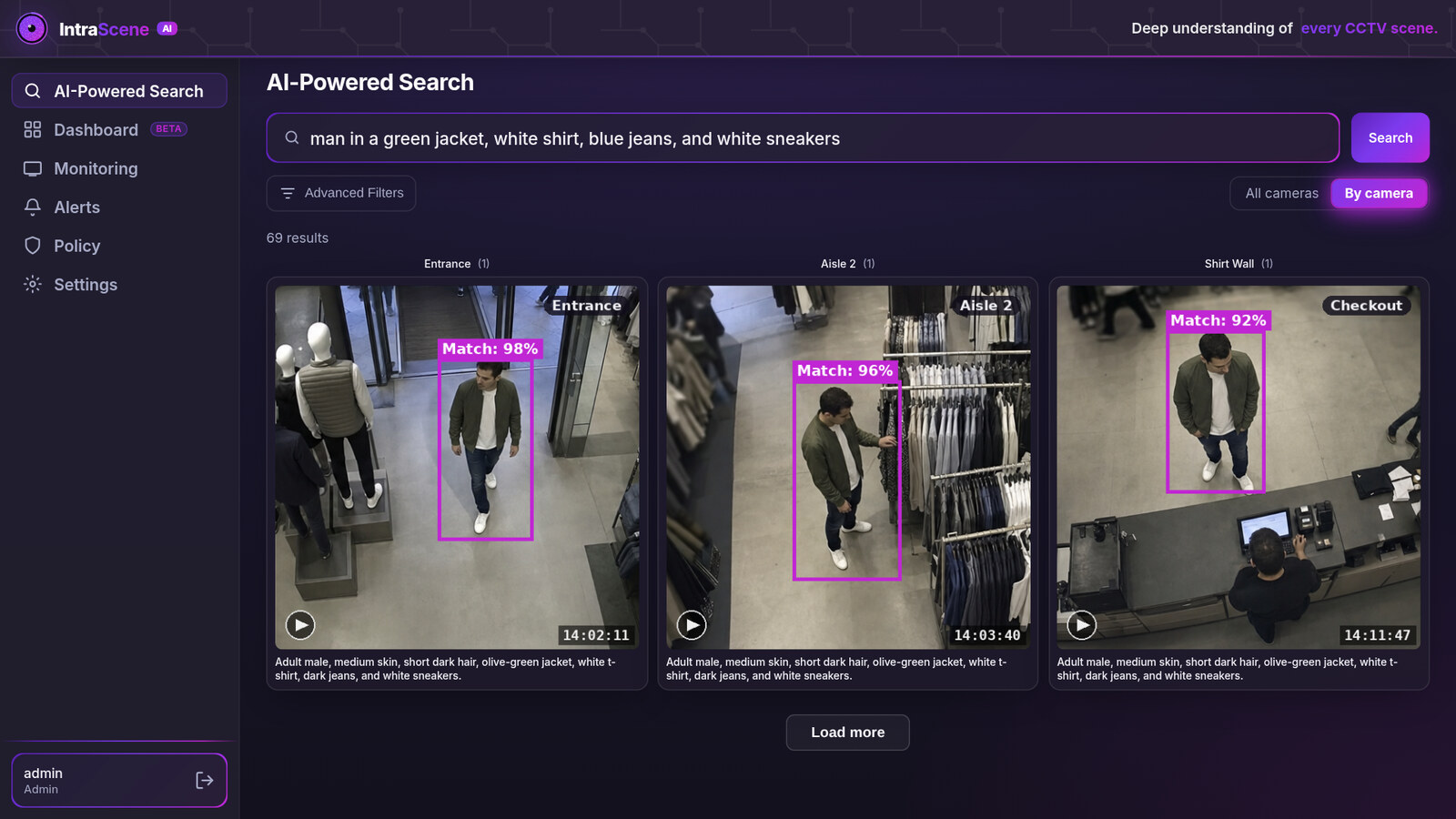1456x819 pixels.
Task: Click the Load more button
Action: (847, 732)
